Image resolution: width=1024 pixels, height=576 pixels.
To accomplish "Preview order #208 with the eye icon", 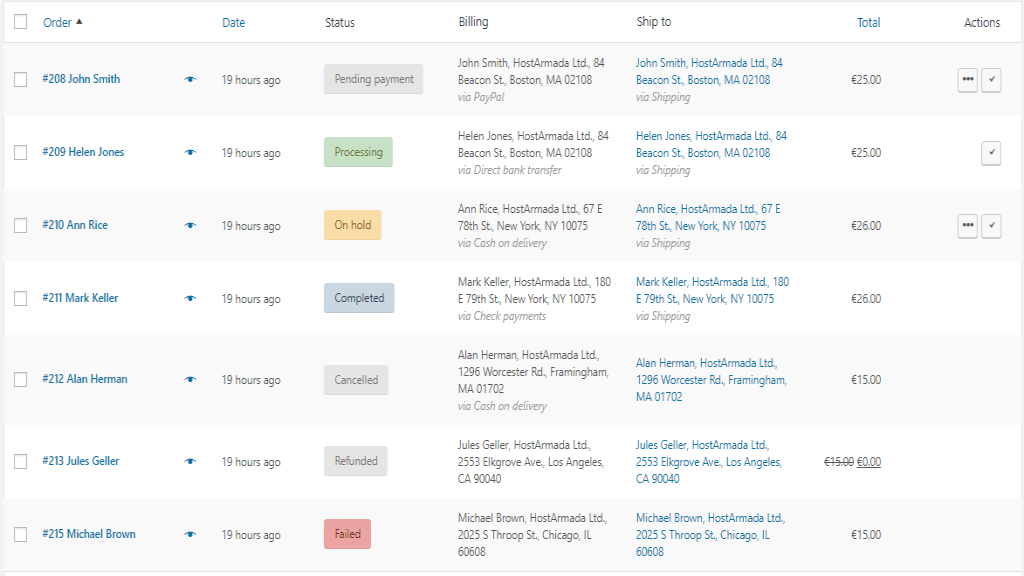I will coord(191,80).
